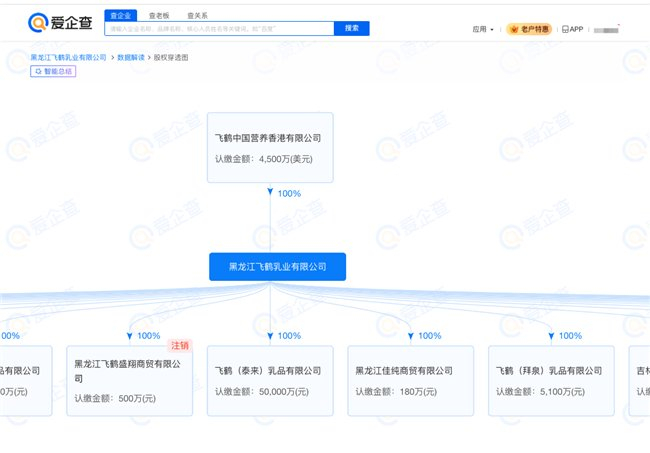Open the 爱企查 logo homepage
The width and height of the screenshot is (650, 453).
coord(60,22)
